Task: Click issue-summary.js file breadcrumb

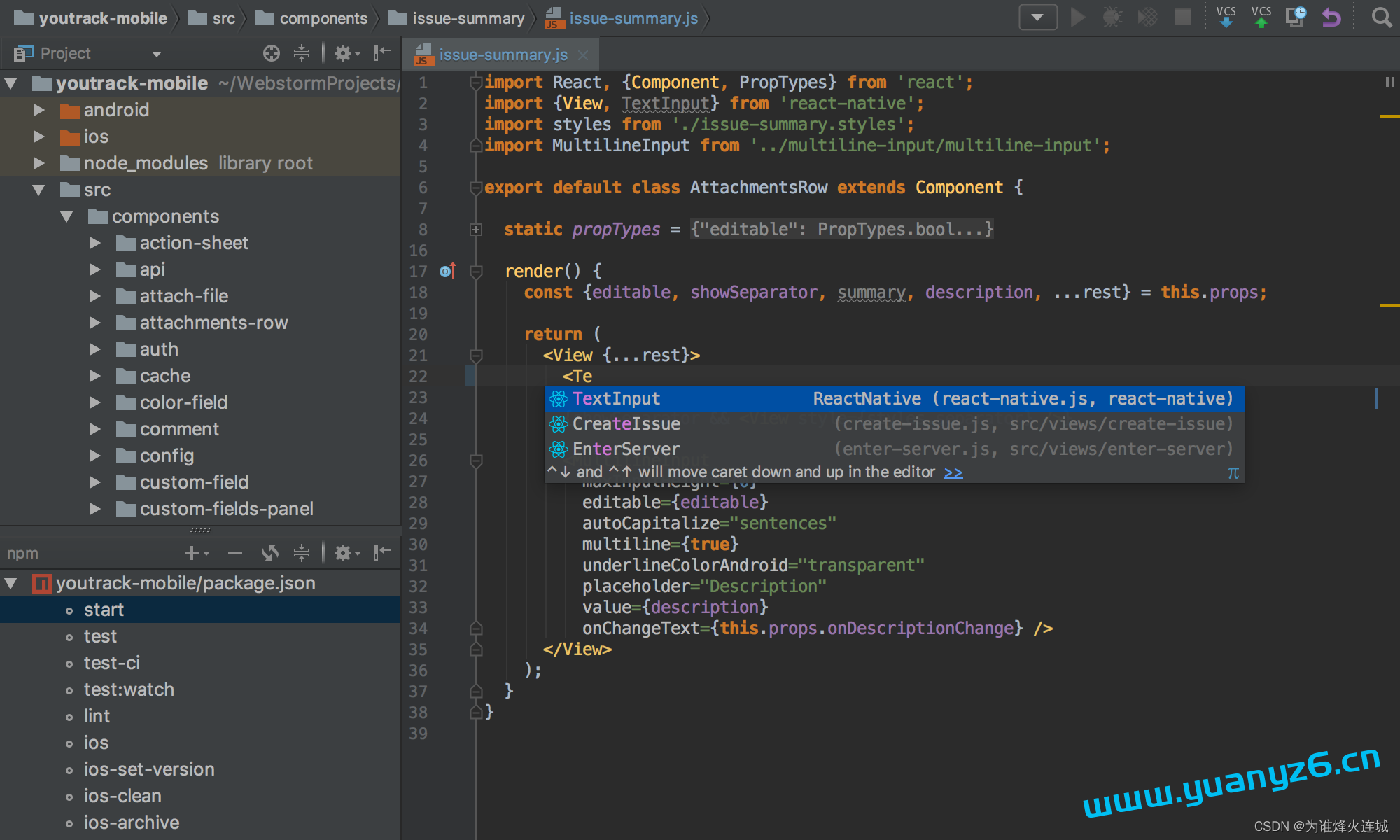Action: pyautogui.click(x=622, y=18)
